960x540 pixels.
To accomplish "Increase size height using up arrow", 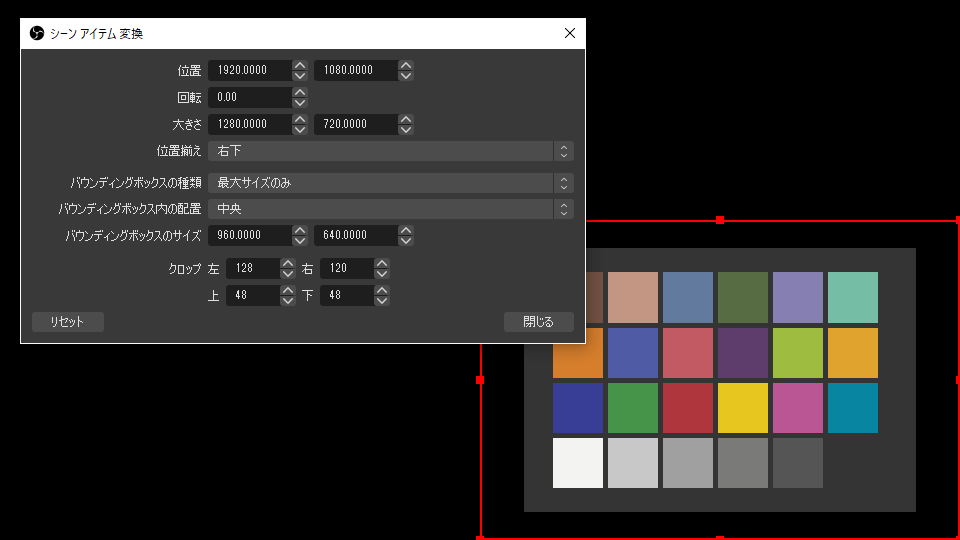I will tap(405, 119).
